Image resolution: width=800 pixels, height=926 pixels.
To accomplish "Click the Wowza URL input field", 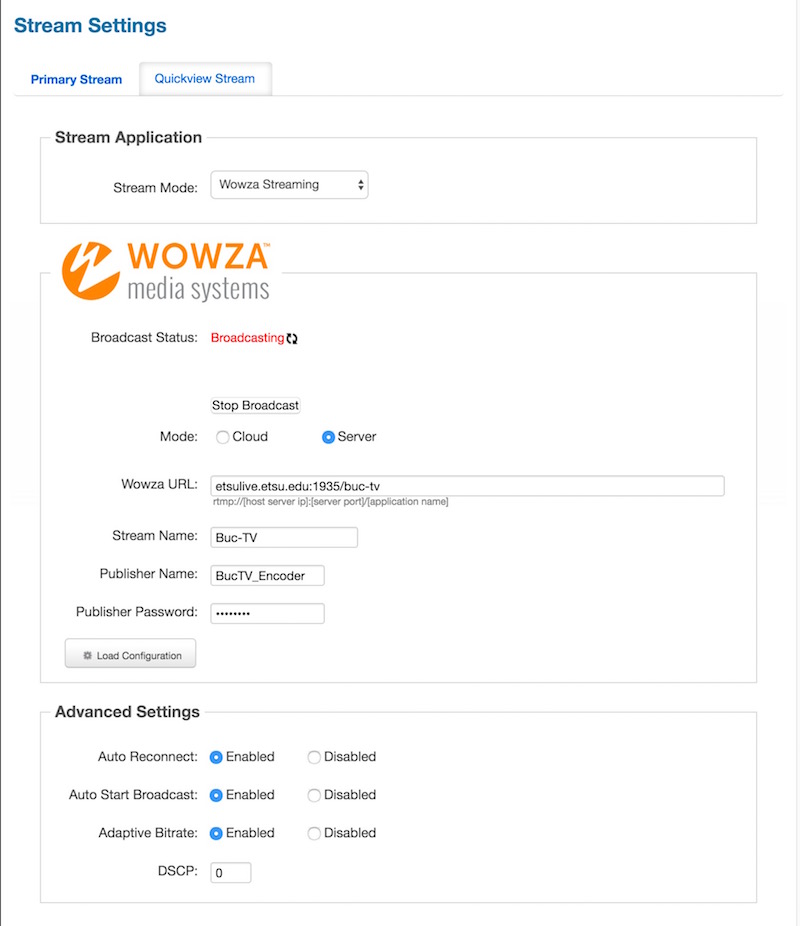I will [x=467, y=486].
